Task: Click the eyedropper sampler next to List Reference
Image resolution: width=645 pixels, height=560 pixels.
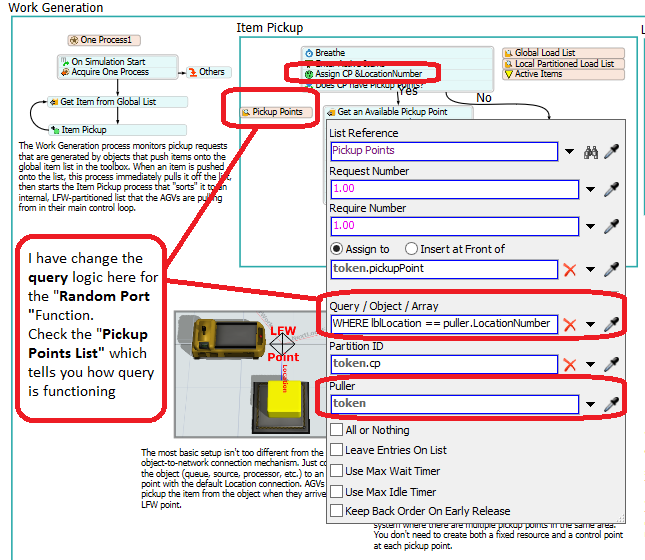Action: tap(612, 152)
